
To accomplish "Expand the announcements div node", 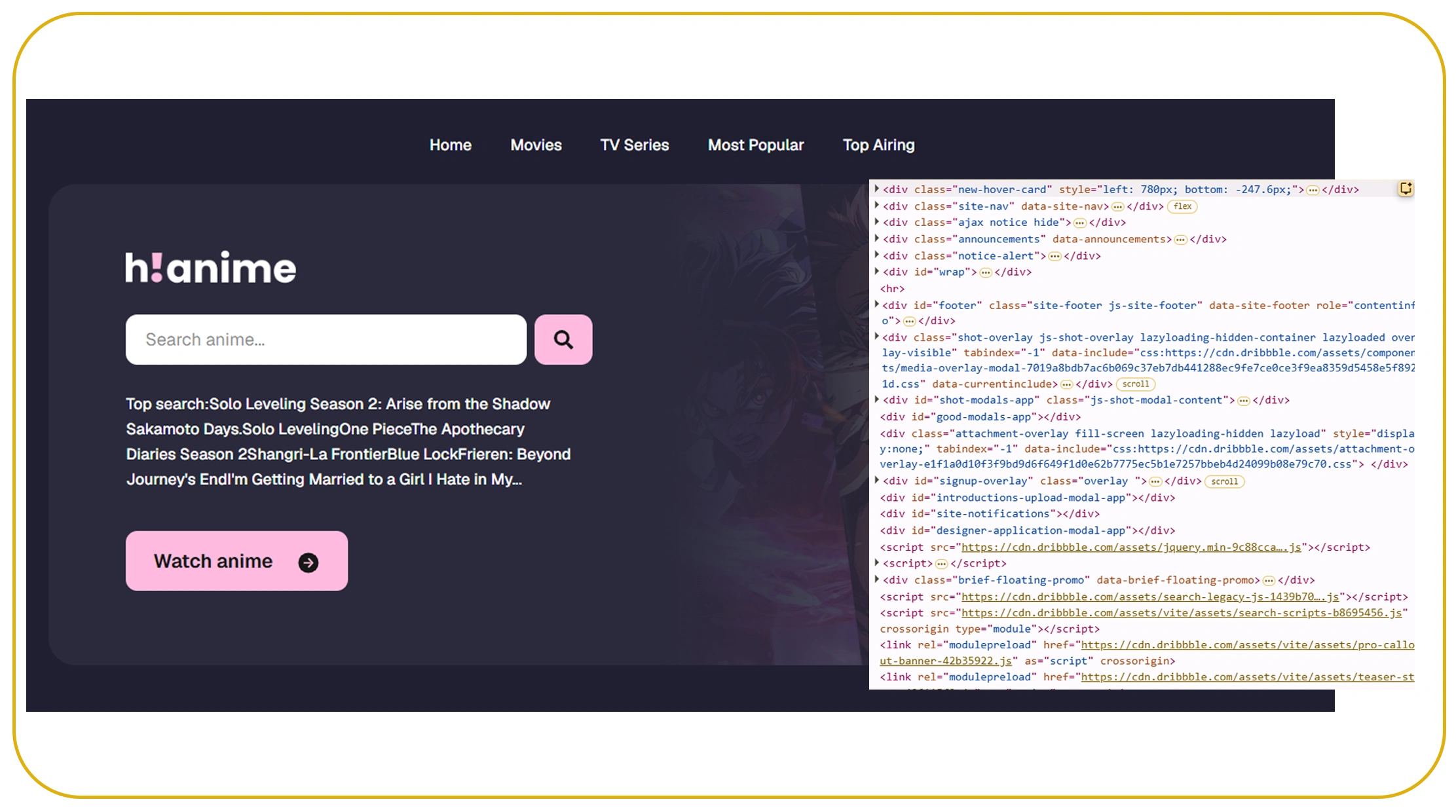I will click(876, 238).
